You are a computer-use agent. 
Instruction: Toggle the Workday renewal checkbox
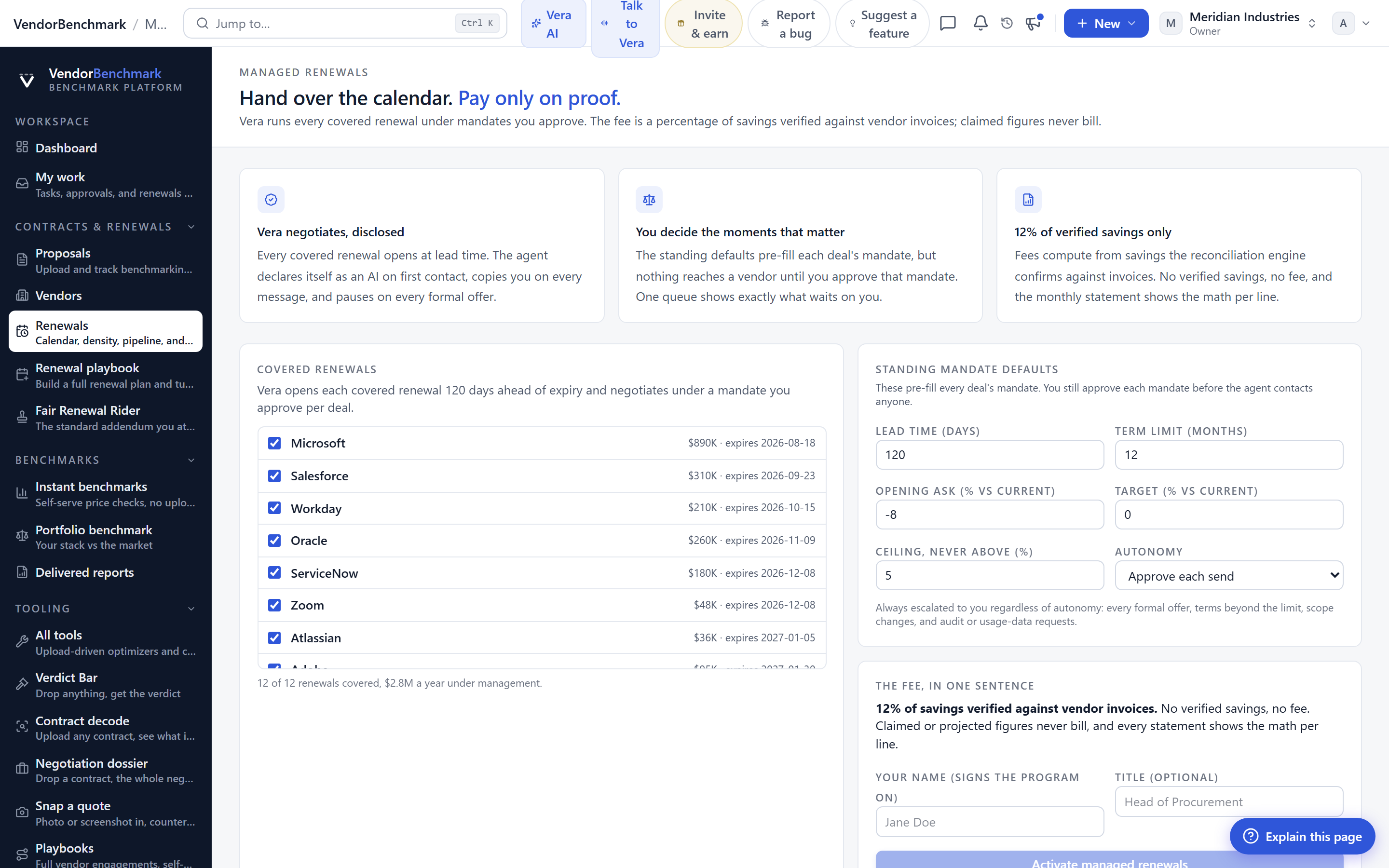click(x=274, y=508)
